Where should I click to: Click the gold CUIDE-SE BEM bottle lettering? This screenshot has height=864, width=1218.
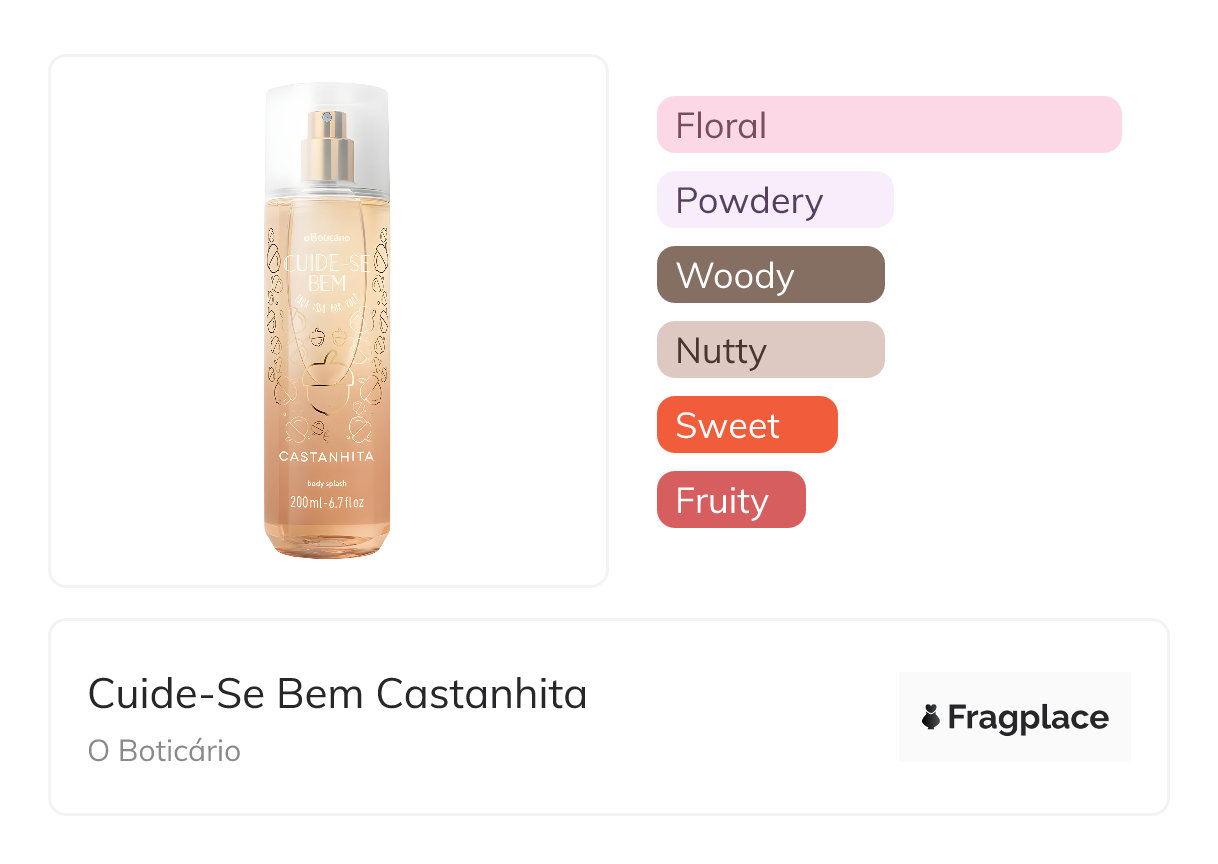pos(315,273)
